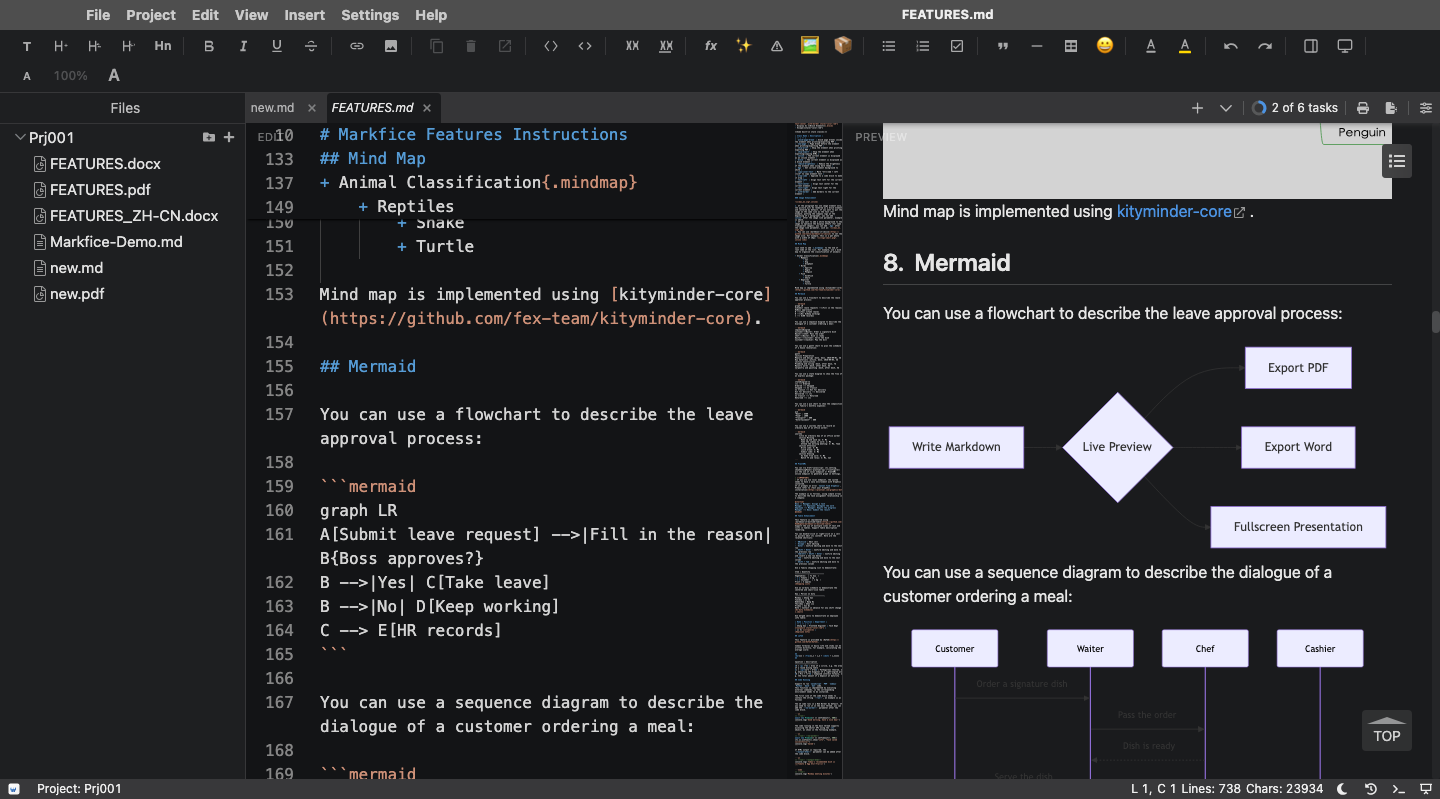Open table of contents list button in preview

(x=1397, y=161)
